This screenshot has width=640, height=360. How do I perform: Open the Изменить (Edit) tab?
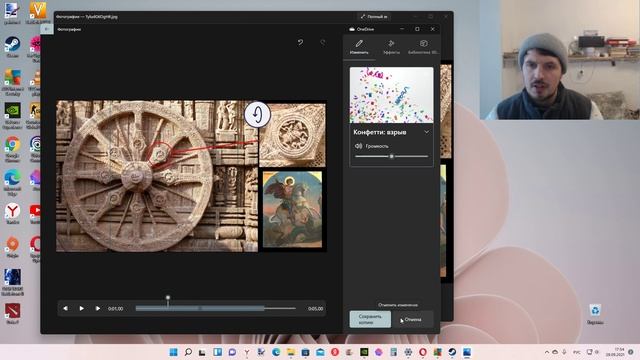359,47
